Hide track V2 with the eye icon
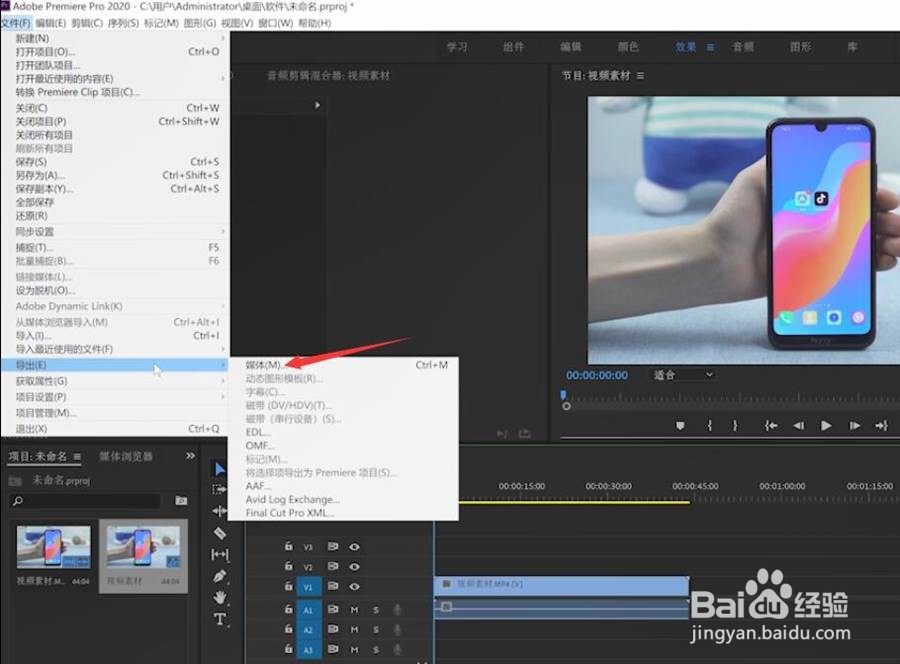 (x=354, y=566)
